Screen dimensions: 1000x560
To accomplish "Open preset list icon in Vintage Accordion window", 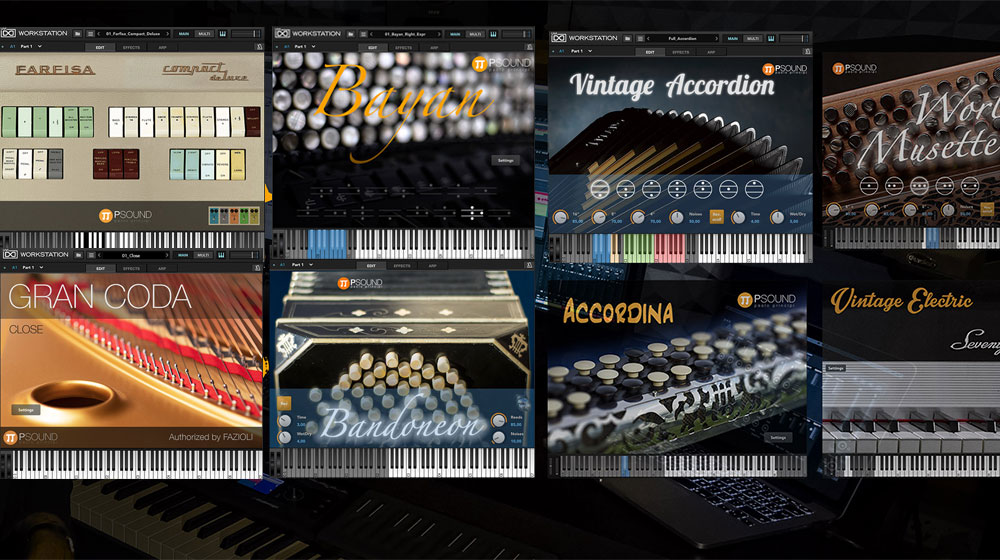I will click(x=640, y=38).
